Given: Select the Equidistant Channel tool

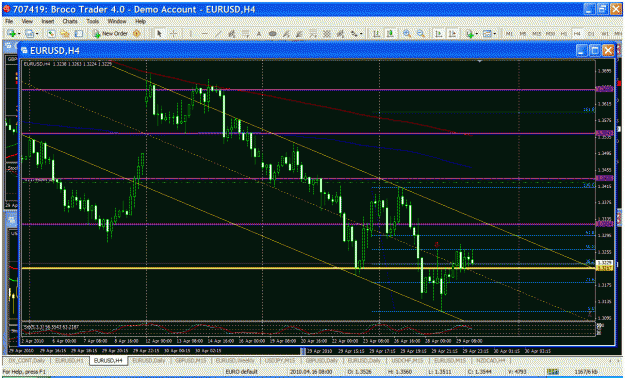Looking at the screenshot, I should pos(231,34).
